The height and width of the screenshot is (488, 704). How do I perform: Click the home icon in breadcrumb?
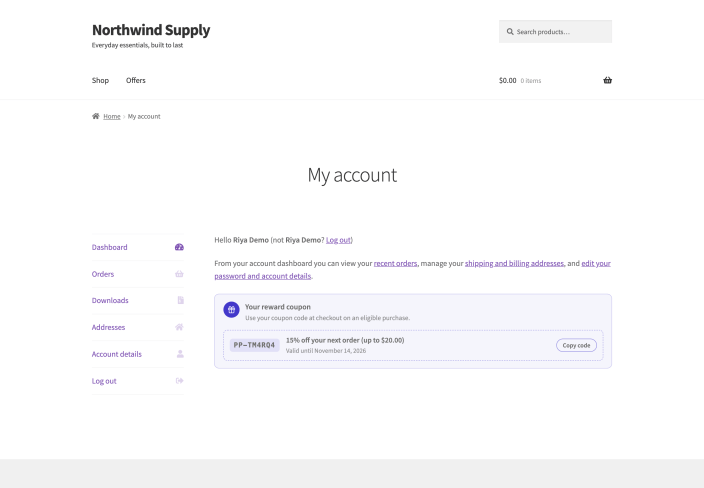click(96, 116)
